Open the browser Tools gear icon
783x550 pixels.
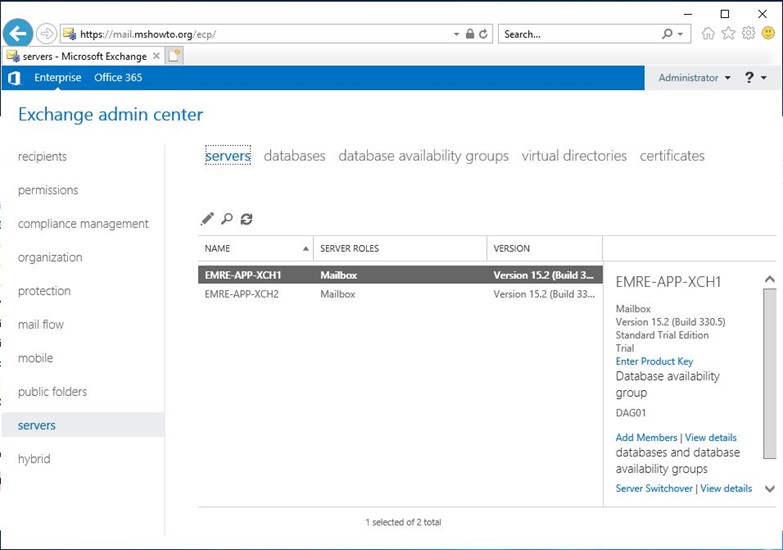coord(748,33)
